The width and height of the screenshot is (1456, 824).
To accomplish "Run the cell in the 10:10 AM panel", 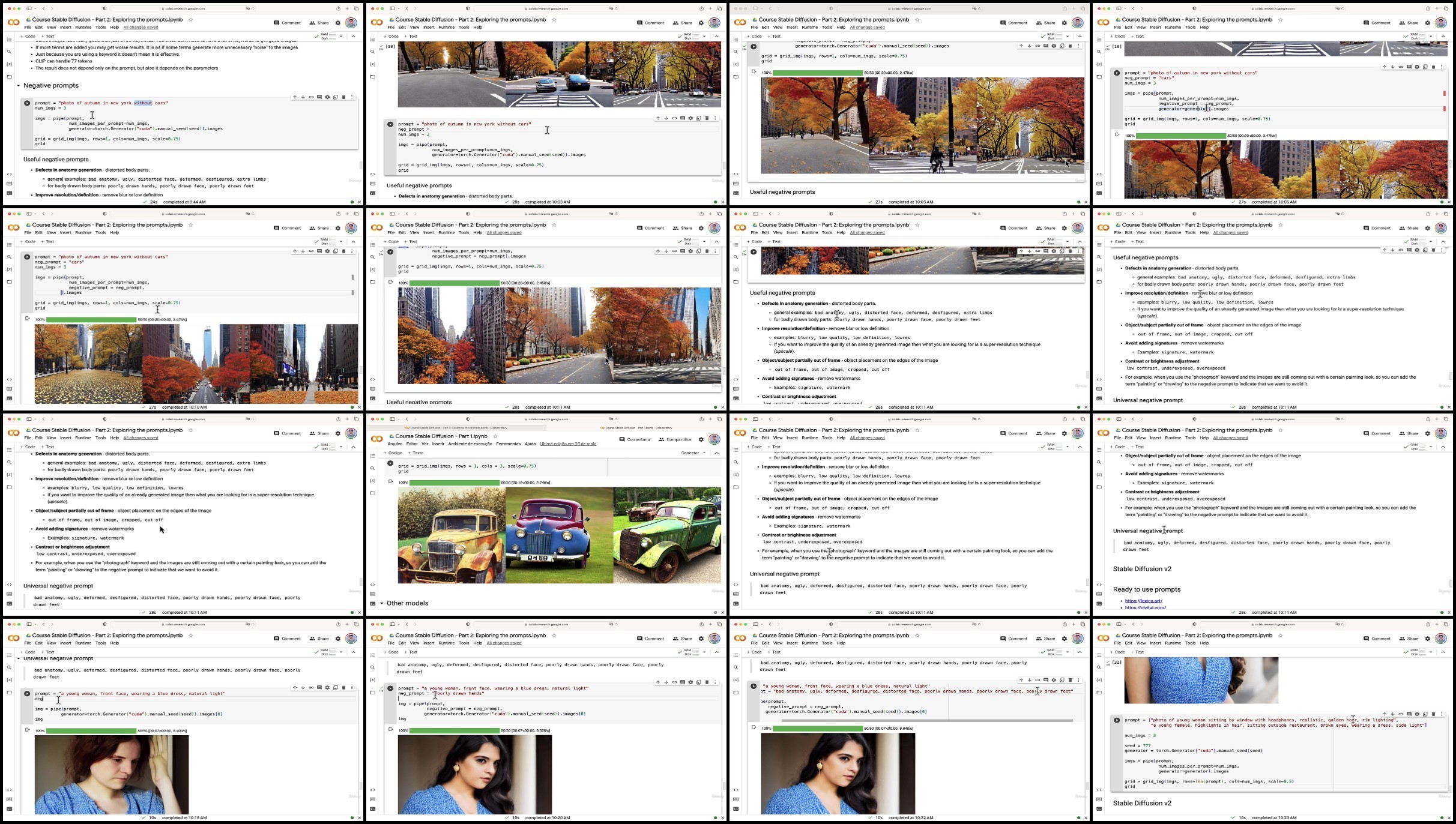I will (x=27, y=257).
